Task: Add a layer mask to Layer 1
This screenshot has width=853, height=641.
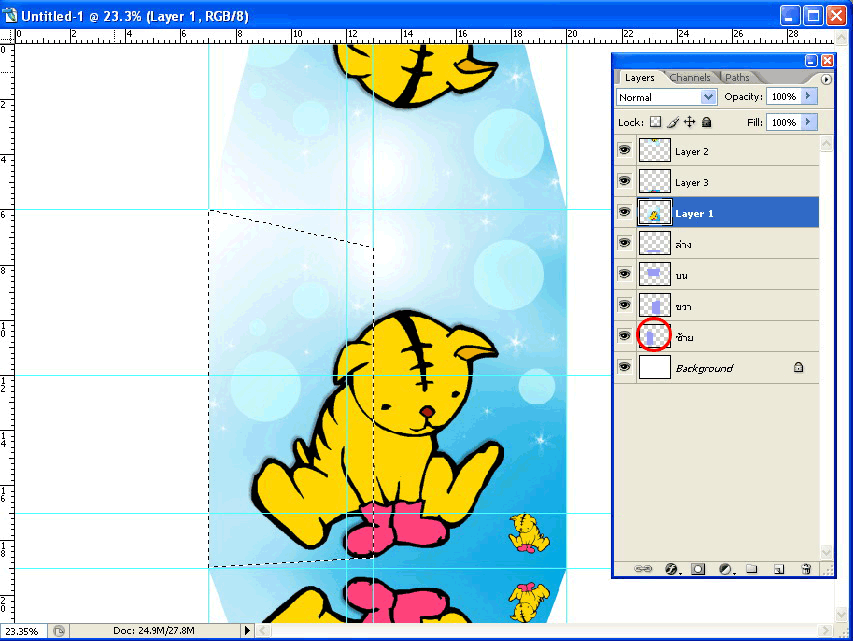Action: [698, 569]
